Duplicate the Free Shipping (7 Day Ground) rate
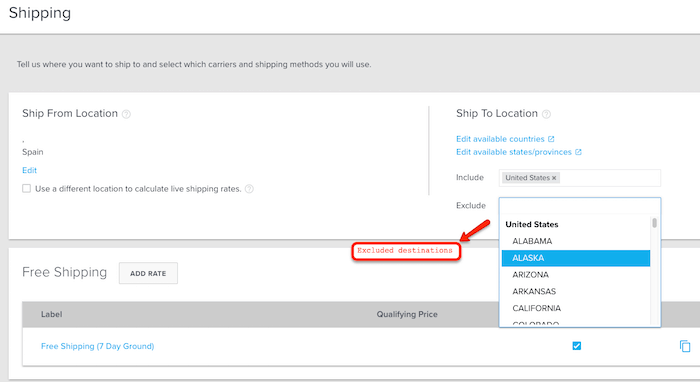 685,346
